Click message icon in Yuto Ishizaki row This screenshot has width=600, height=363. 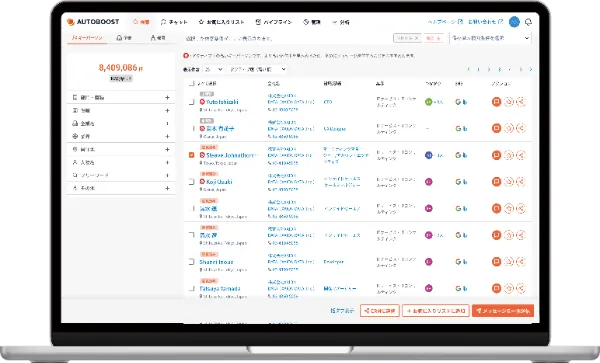pos(496,102)
